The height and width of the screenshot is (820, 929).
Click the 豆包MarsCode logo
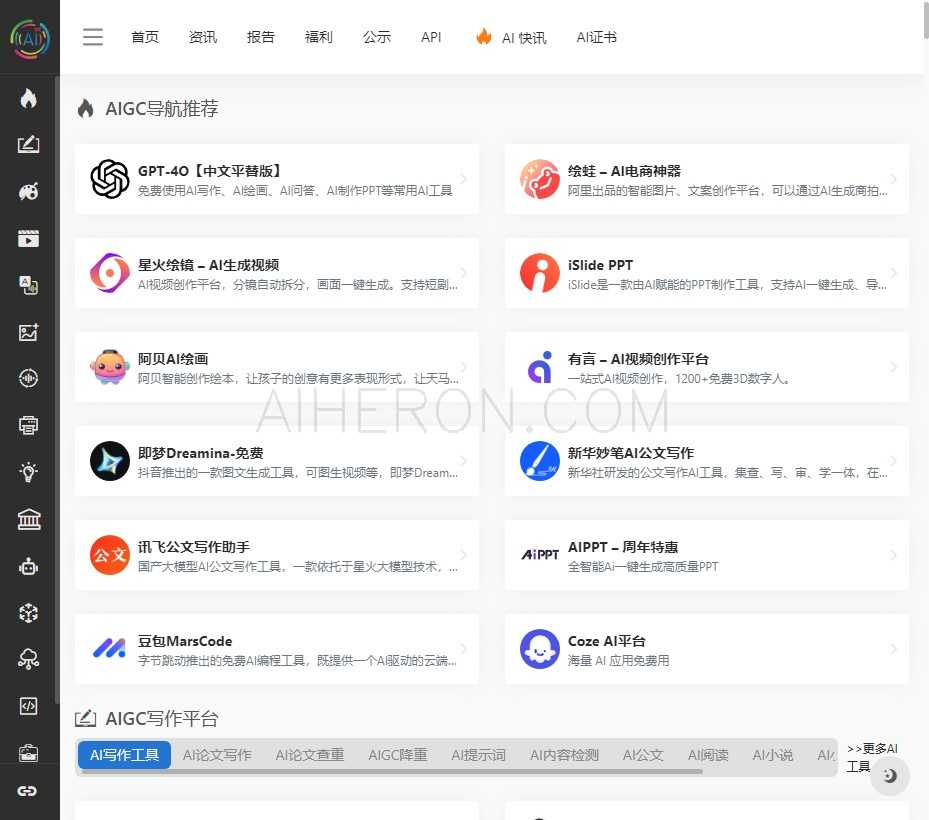110,649
